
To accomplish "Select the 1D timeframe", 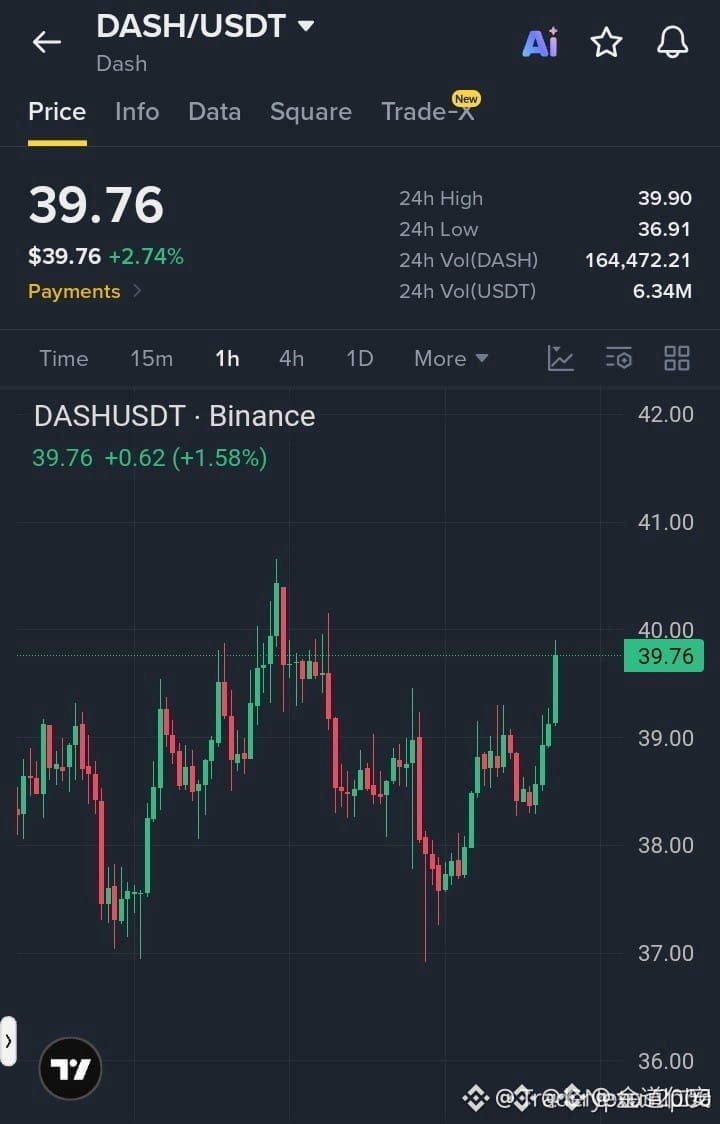I will tap(359, 358).
